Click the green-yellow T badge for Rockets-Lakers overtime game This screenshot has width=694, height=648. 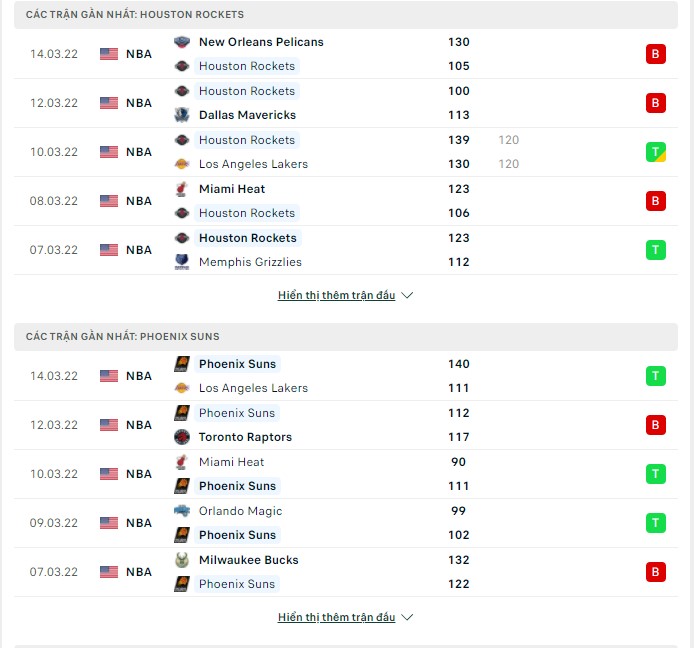[655, 152]
